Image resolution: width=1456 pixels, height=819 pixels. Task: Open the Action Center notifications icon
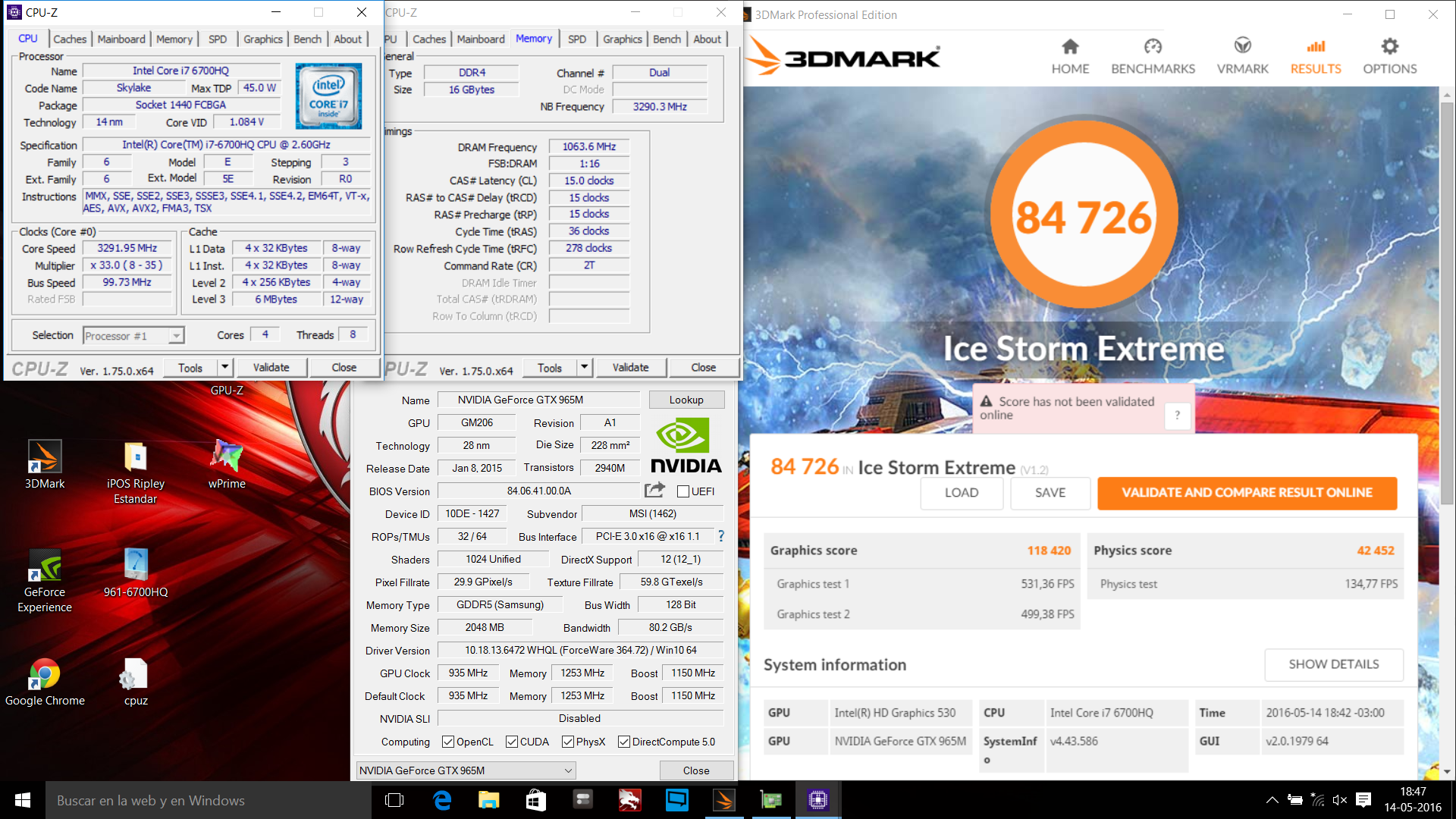(x=1363, y=800)
